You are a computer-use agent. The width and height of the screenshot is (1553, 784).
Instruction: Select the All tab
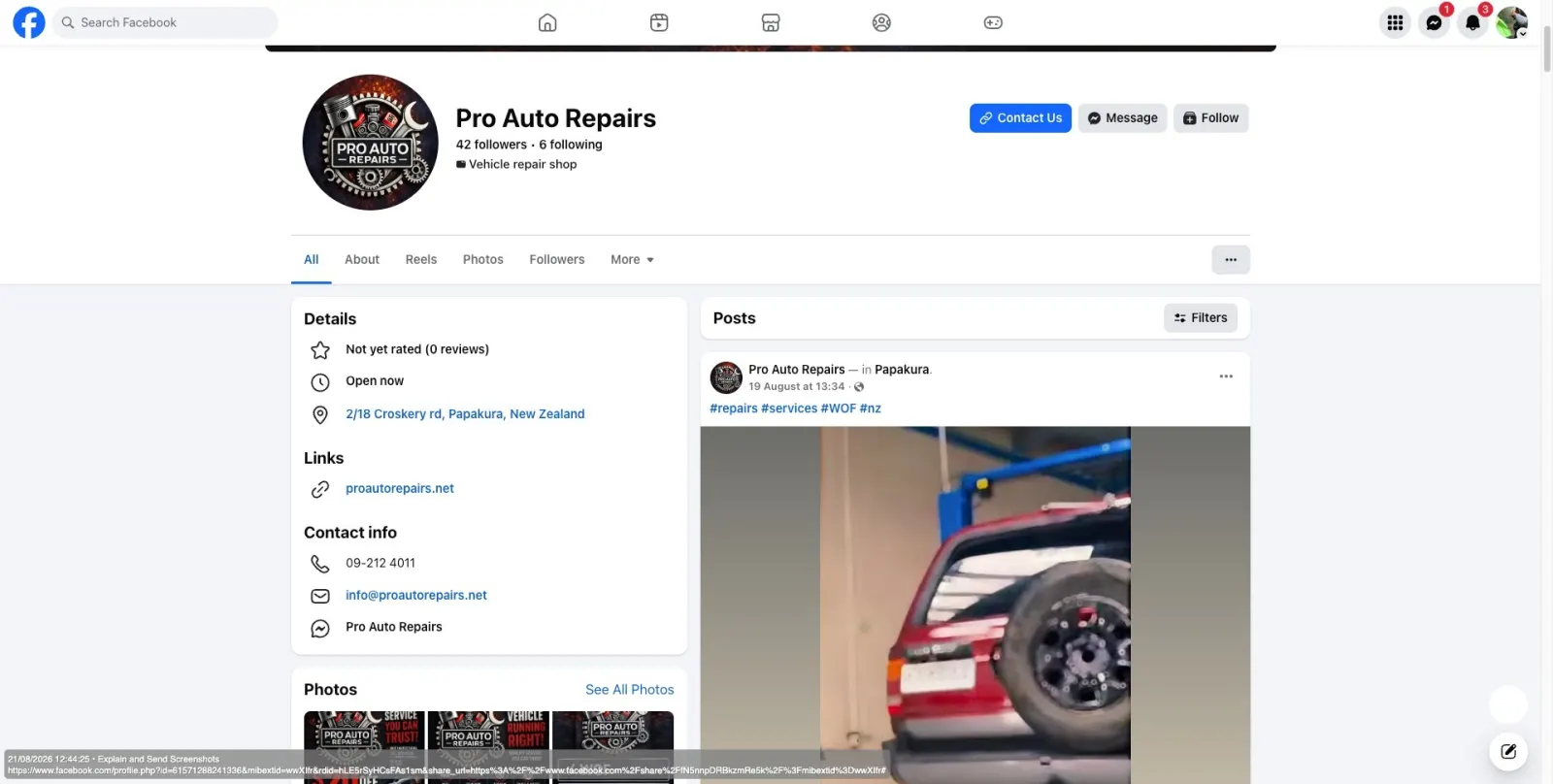[x=311, y=260]
